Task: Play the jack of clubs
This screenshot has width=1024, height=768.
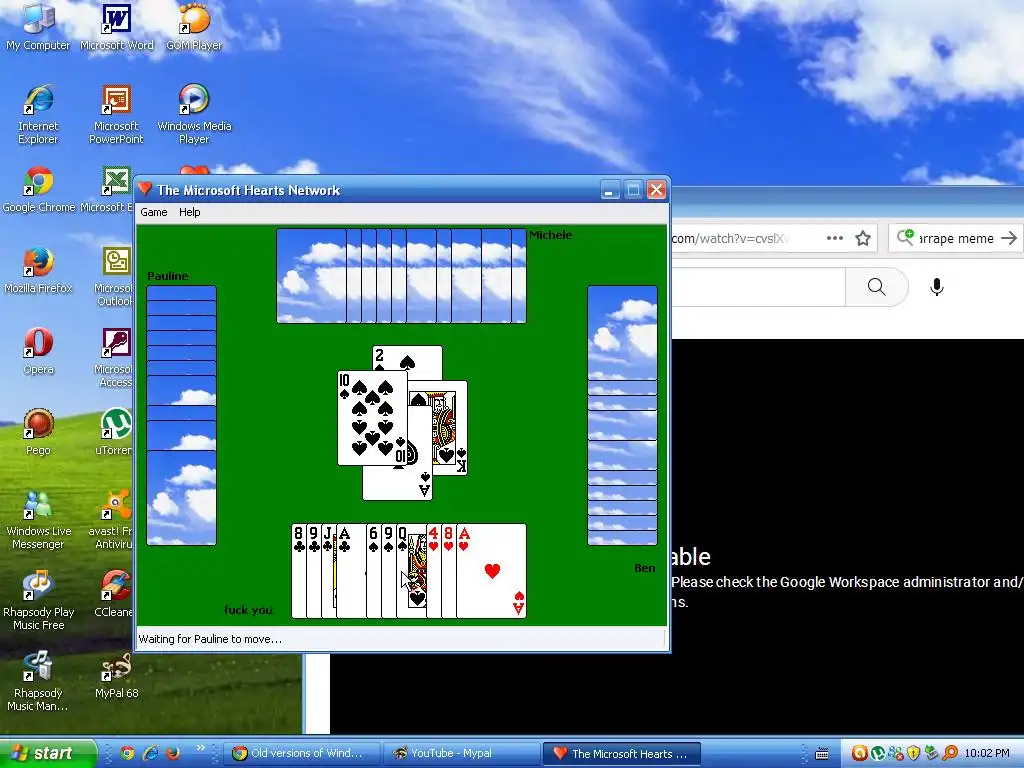Action: pos(328,571)
